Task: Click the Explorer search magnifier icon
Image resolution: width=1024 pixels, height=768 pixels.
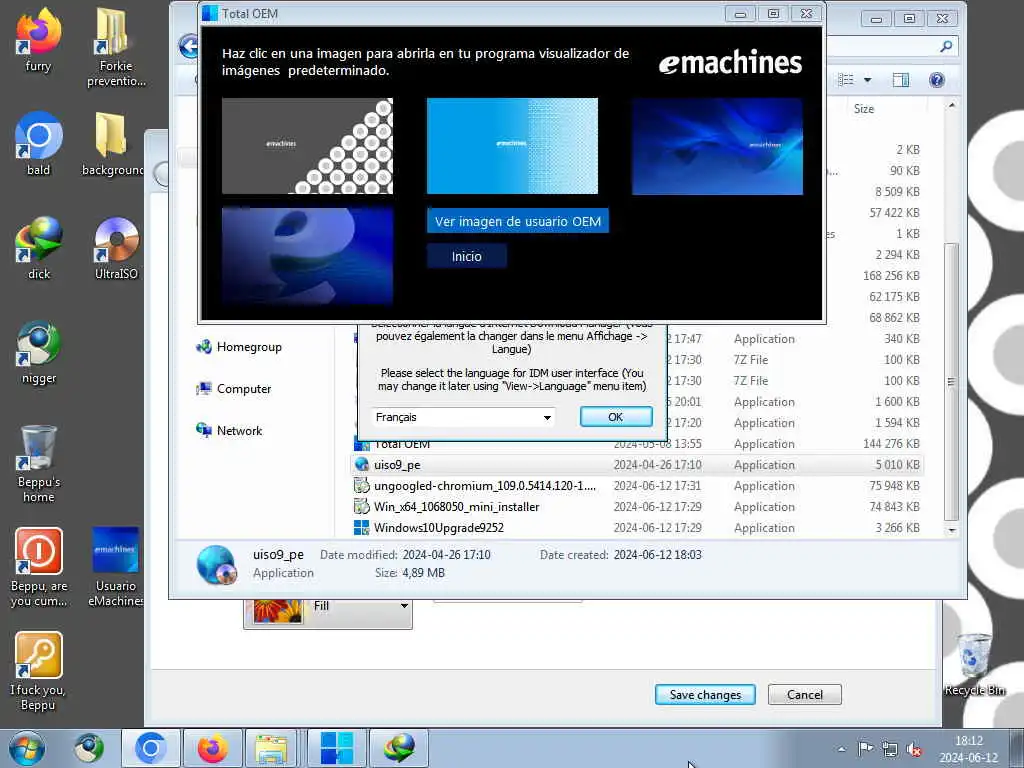Action: (x=946, y=46)
